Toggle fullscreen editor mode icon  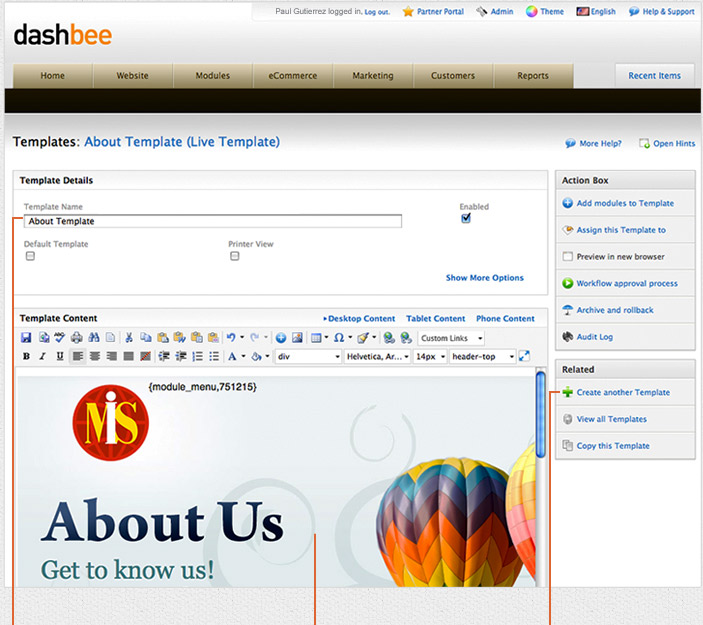(524, 356)
